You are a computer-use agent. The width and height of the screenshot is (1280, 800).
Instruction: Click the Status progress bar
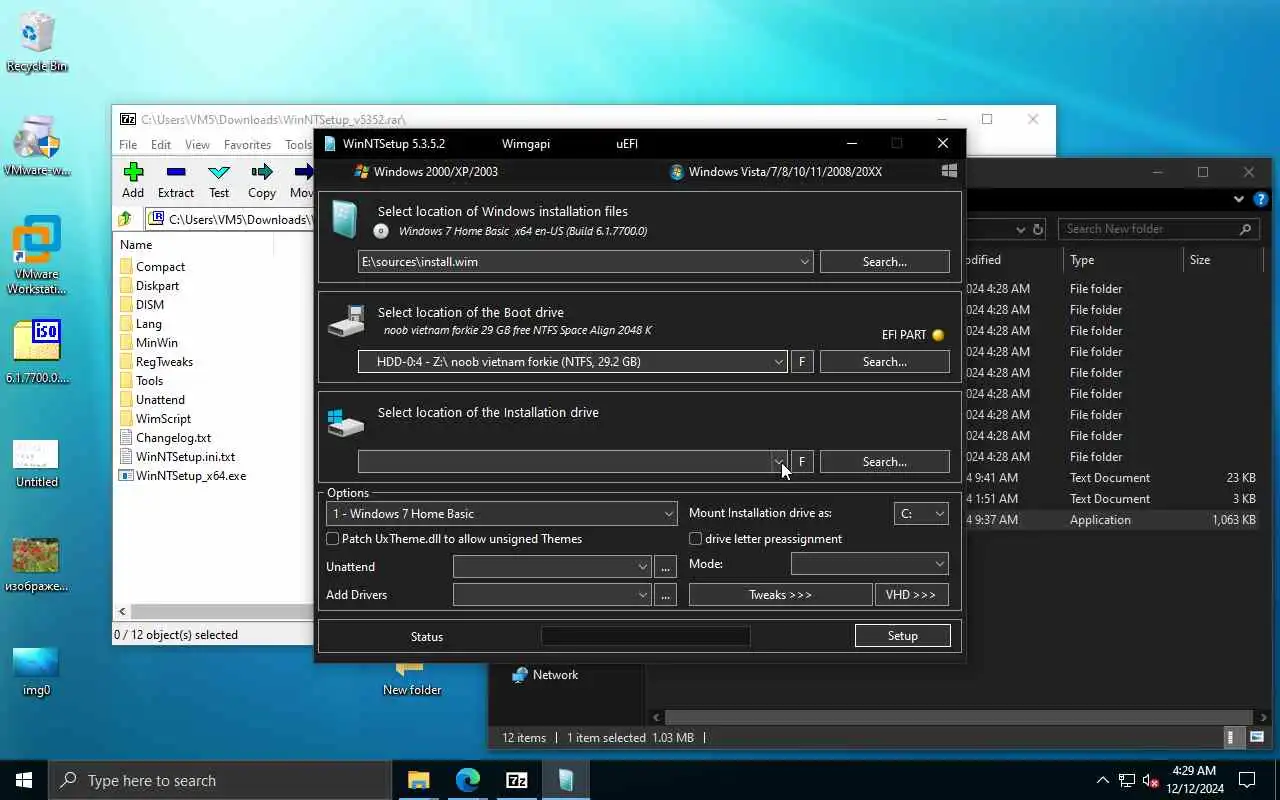click(x=645, y=636)
